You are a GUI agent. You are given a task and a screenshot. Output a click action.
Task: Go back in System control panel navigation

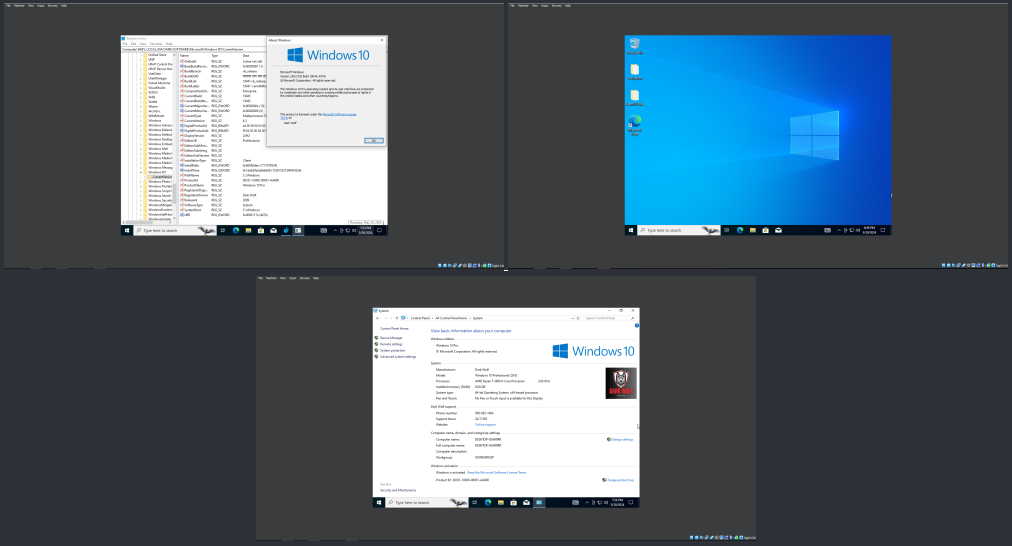[x=378, y=318]
